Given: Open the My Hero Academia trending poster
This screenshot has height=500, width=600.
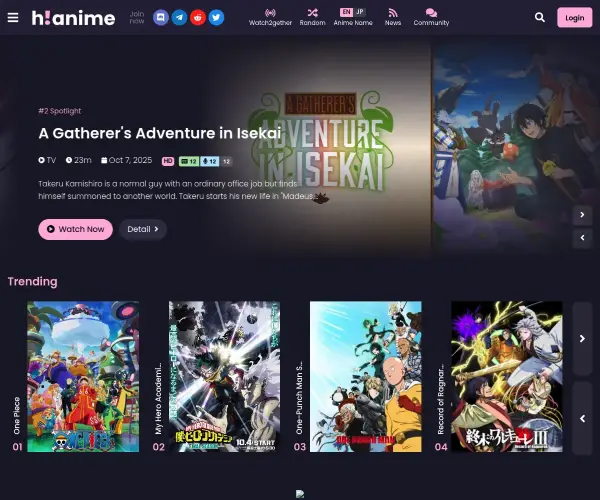Looking at the screenshot, I should coord(224,376).
